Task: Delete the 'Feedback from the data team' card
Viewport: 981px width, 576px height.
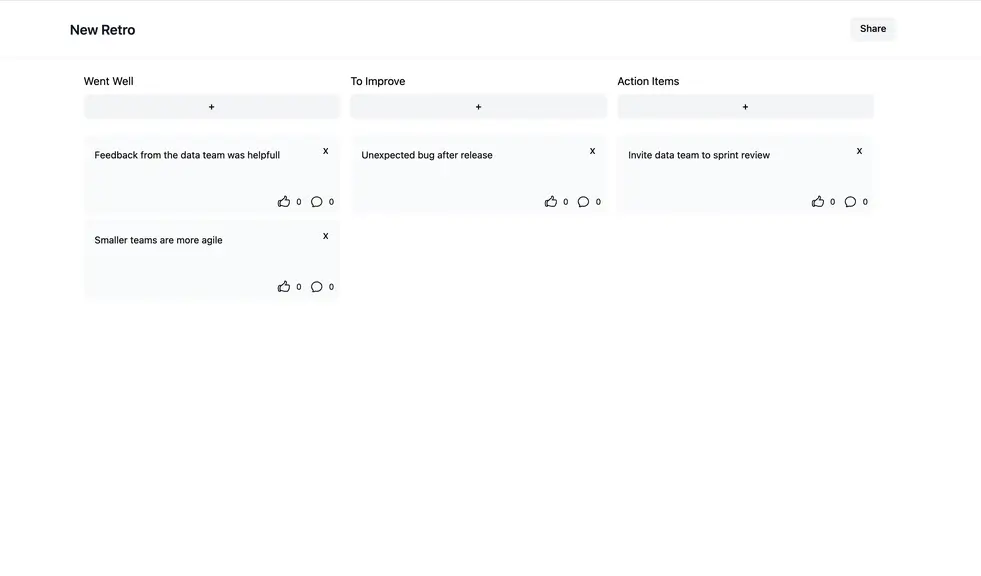Action: tap(325, 151)
